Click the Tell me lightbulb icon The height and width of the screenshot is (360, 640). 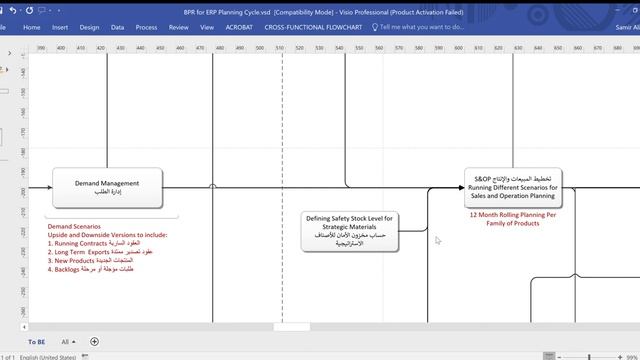tap(375, 27)
